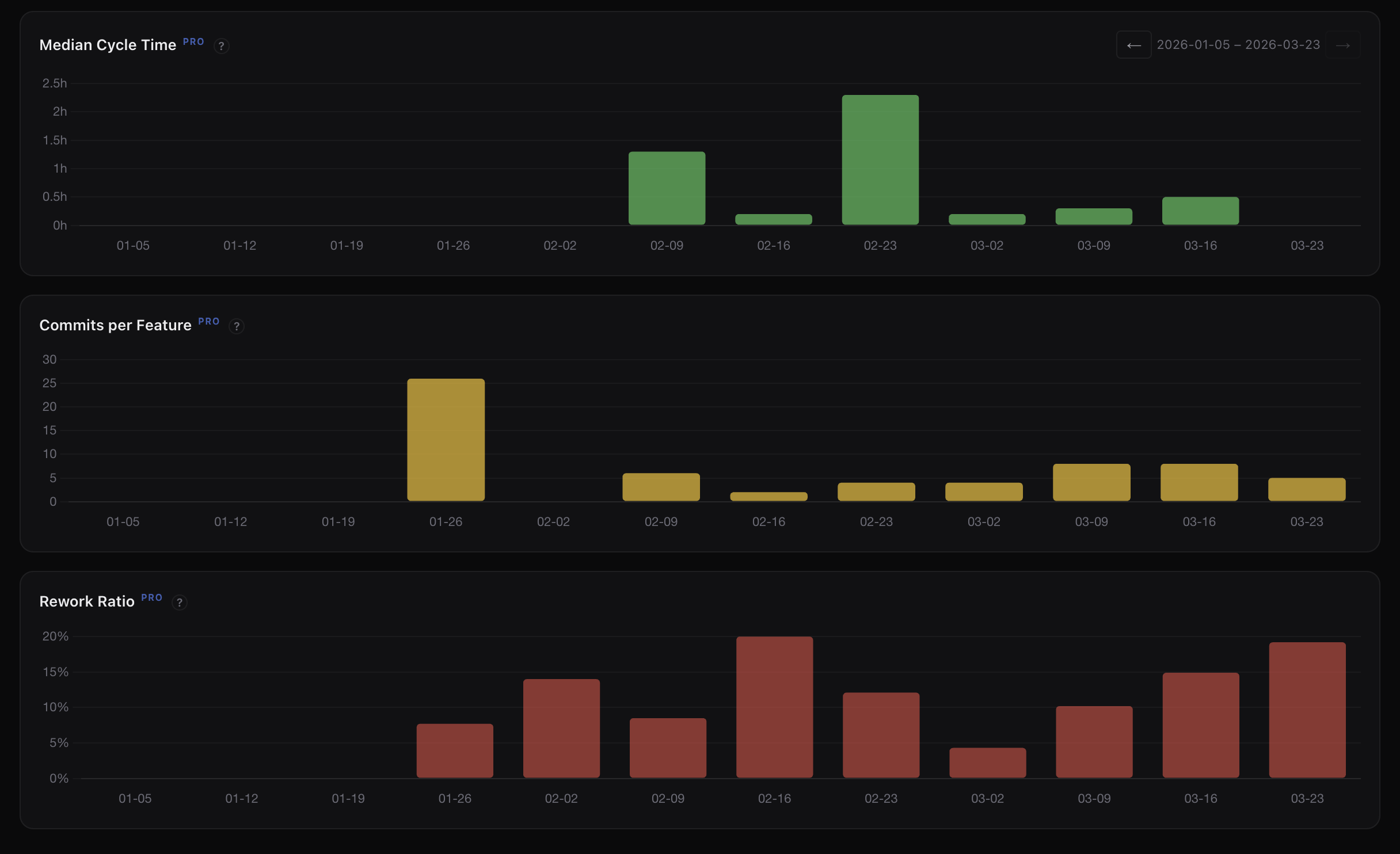Click the green 02-09 cycle time bar
The width and height of the screenshot is (1400, 854).
point(667,187)
